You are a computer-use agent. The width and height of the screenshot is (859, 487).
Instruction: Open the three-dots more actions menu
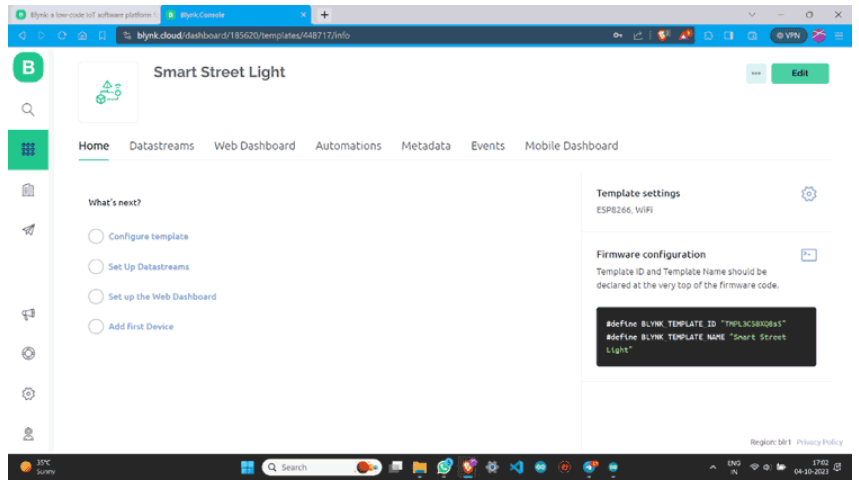tap(755, 74)
